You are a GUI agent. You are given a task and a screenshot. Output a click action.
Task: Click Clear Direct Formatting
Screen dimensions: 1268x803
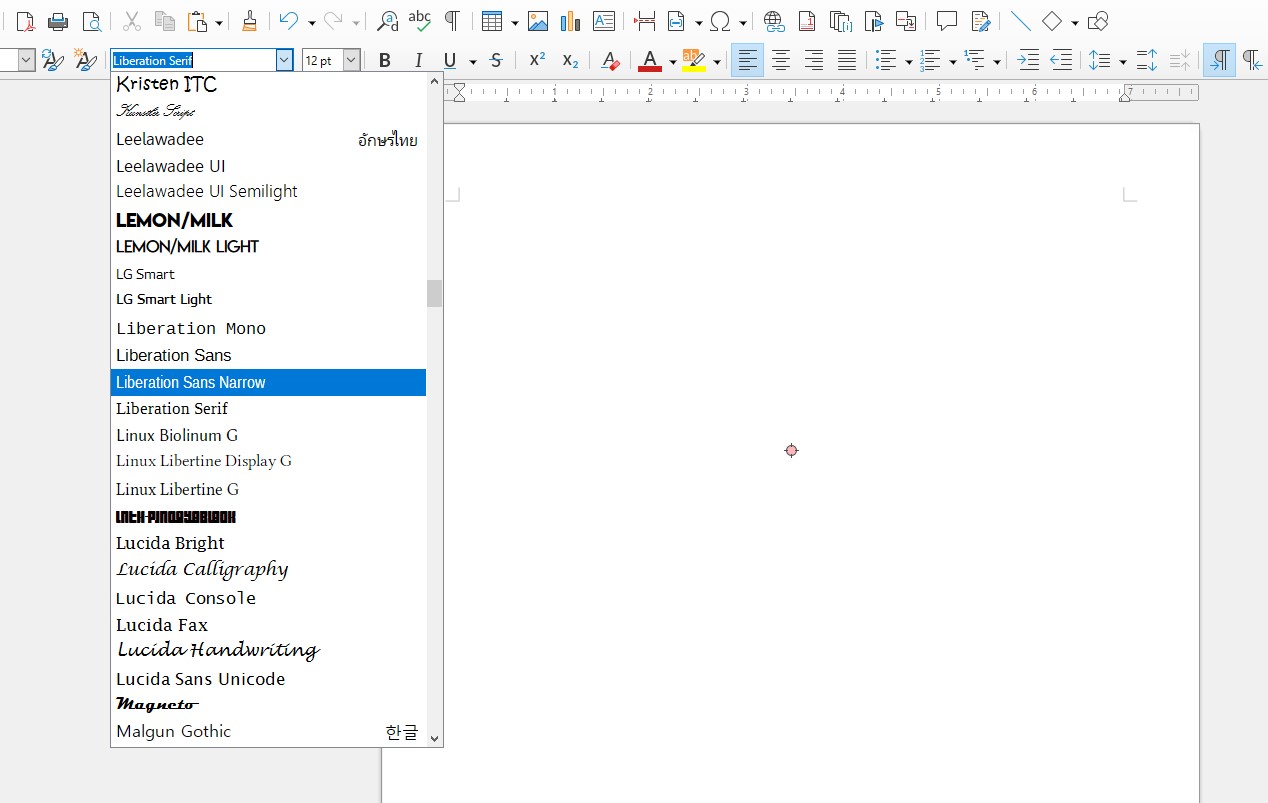610,61
